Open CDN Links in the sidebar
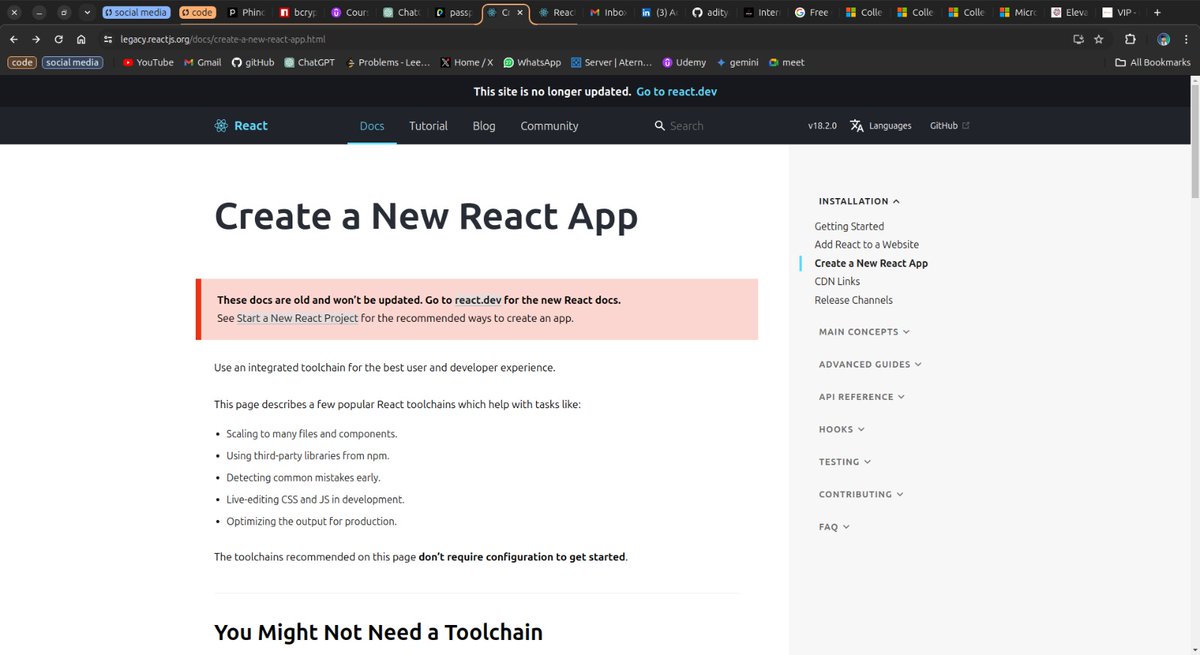The height and width of the screenshot is (655, 1200). [837, 281]
